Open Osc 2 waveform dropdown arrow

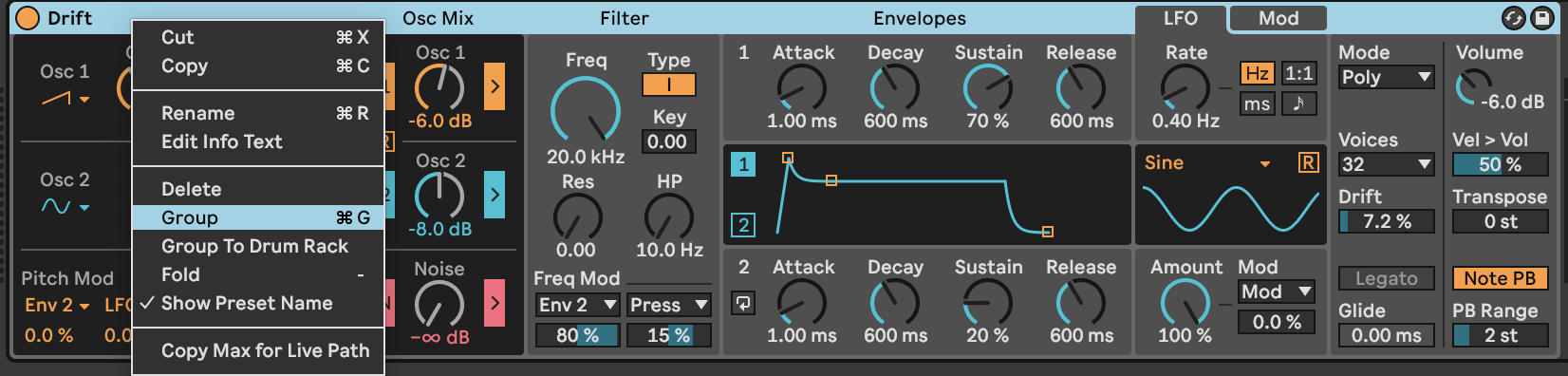(84, 207)
